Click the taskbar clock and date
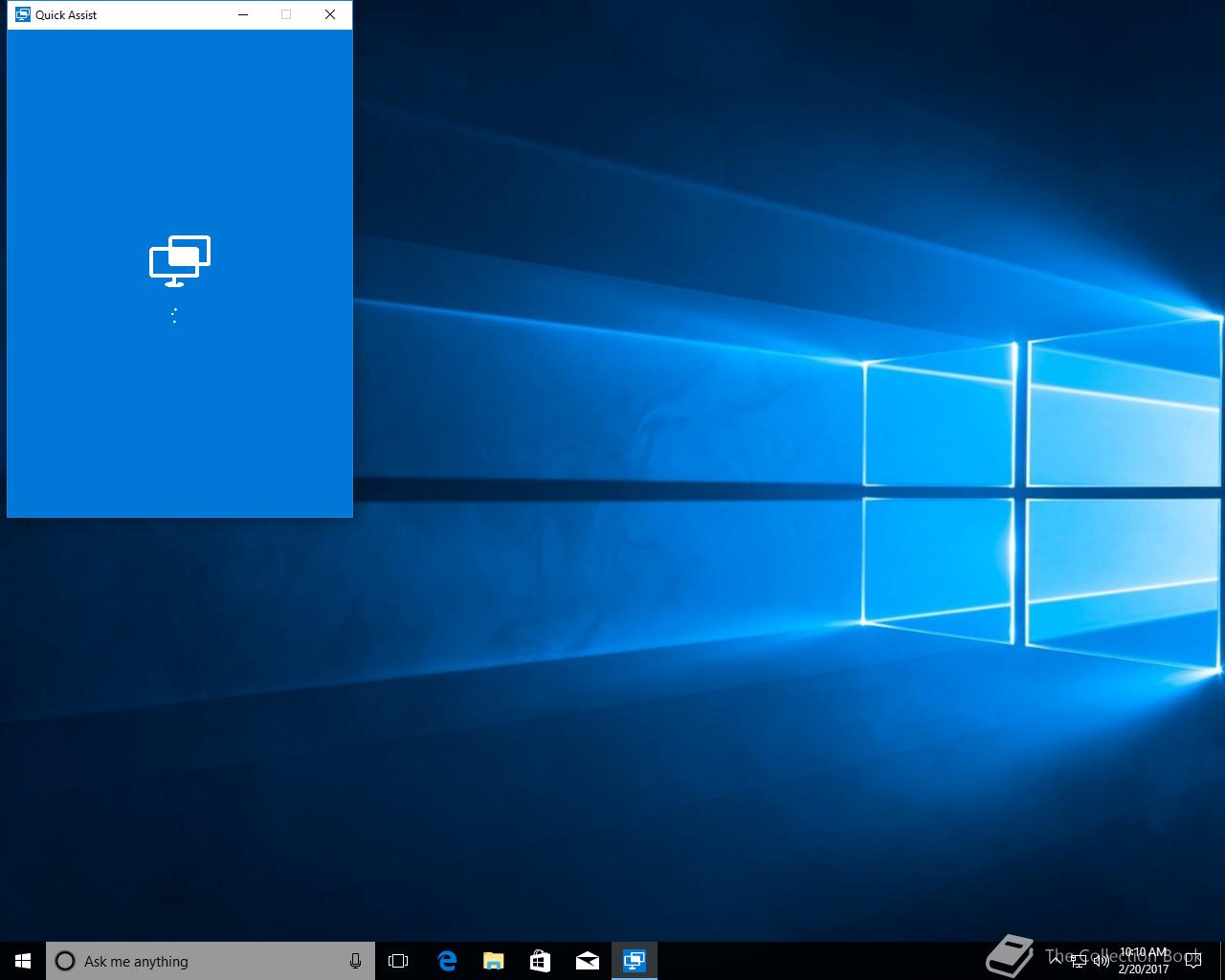Viewport: 1225px width, 980px height. (1144, 961)
